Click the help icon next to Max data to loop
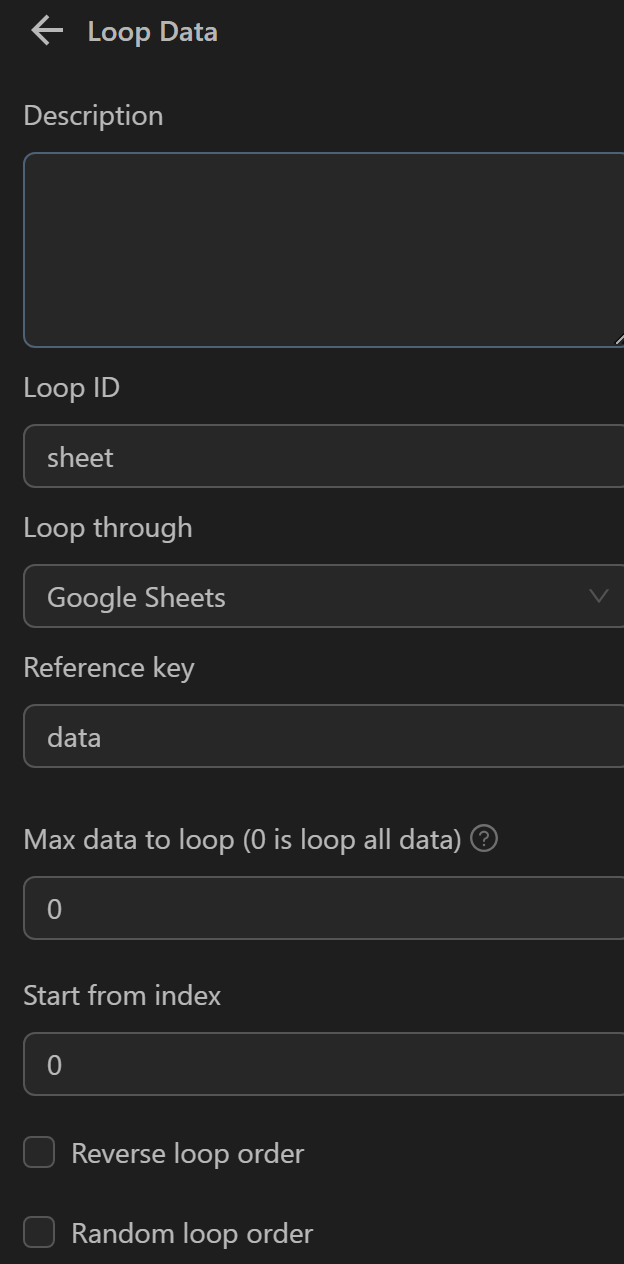Screen dimensions: 624x1264 click(x=484, y=839)
